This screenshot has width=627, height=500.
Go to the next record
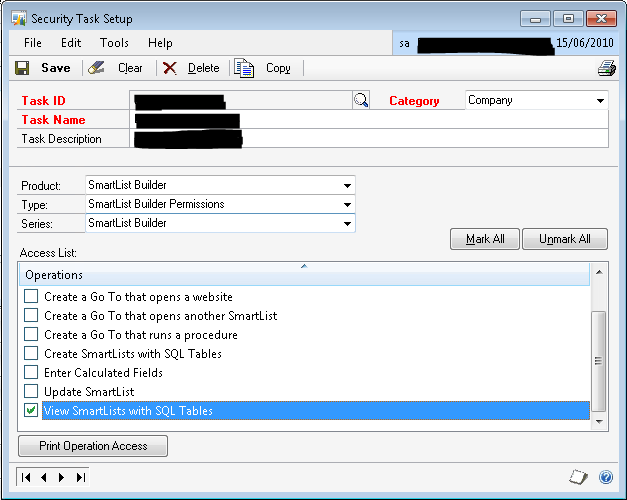tap(61, 478)
